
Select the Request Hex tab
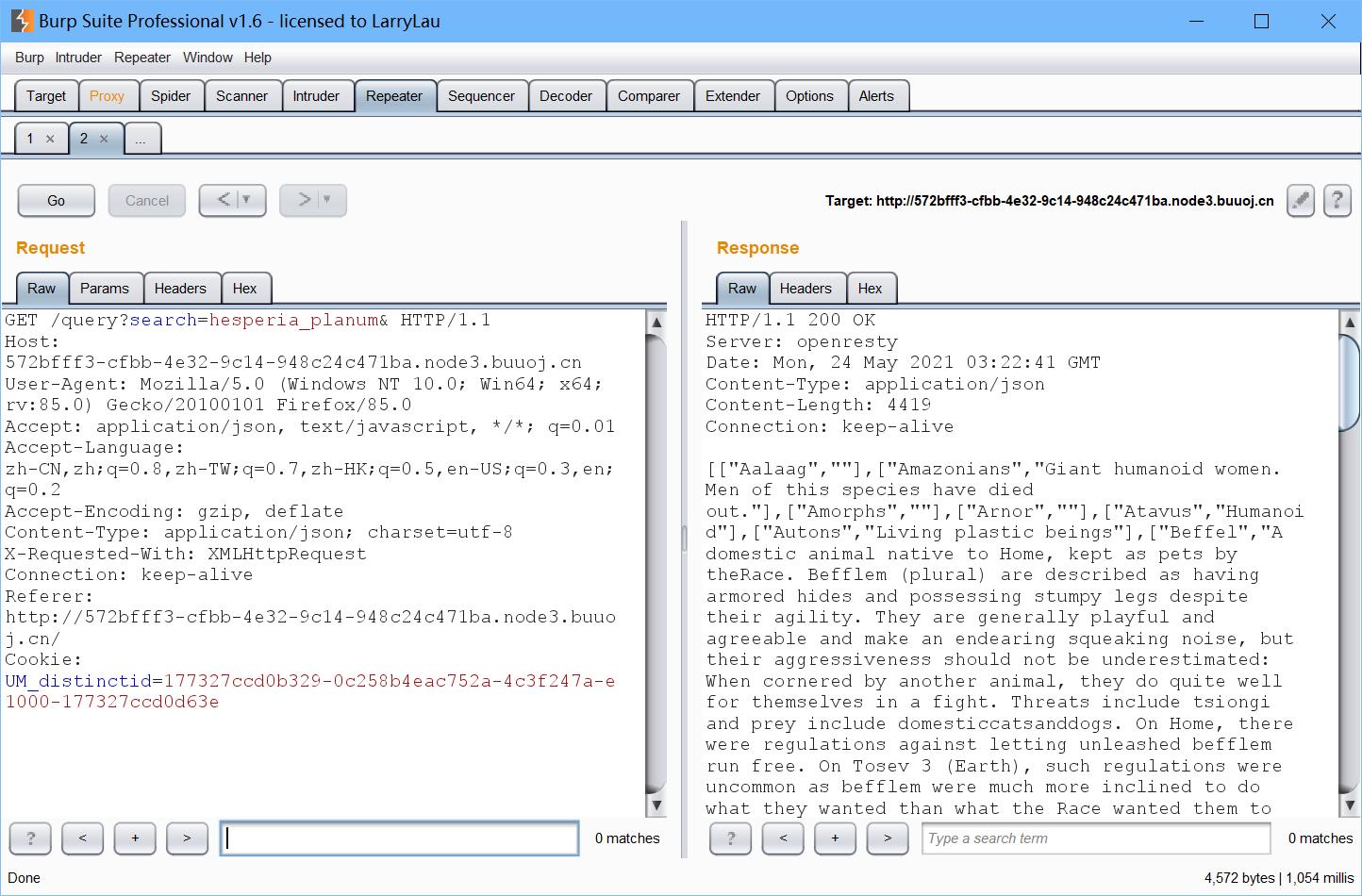pyautogui.click(x=245, y=289)
